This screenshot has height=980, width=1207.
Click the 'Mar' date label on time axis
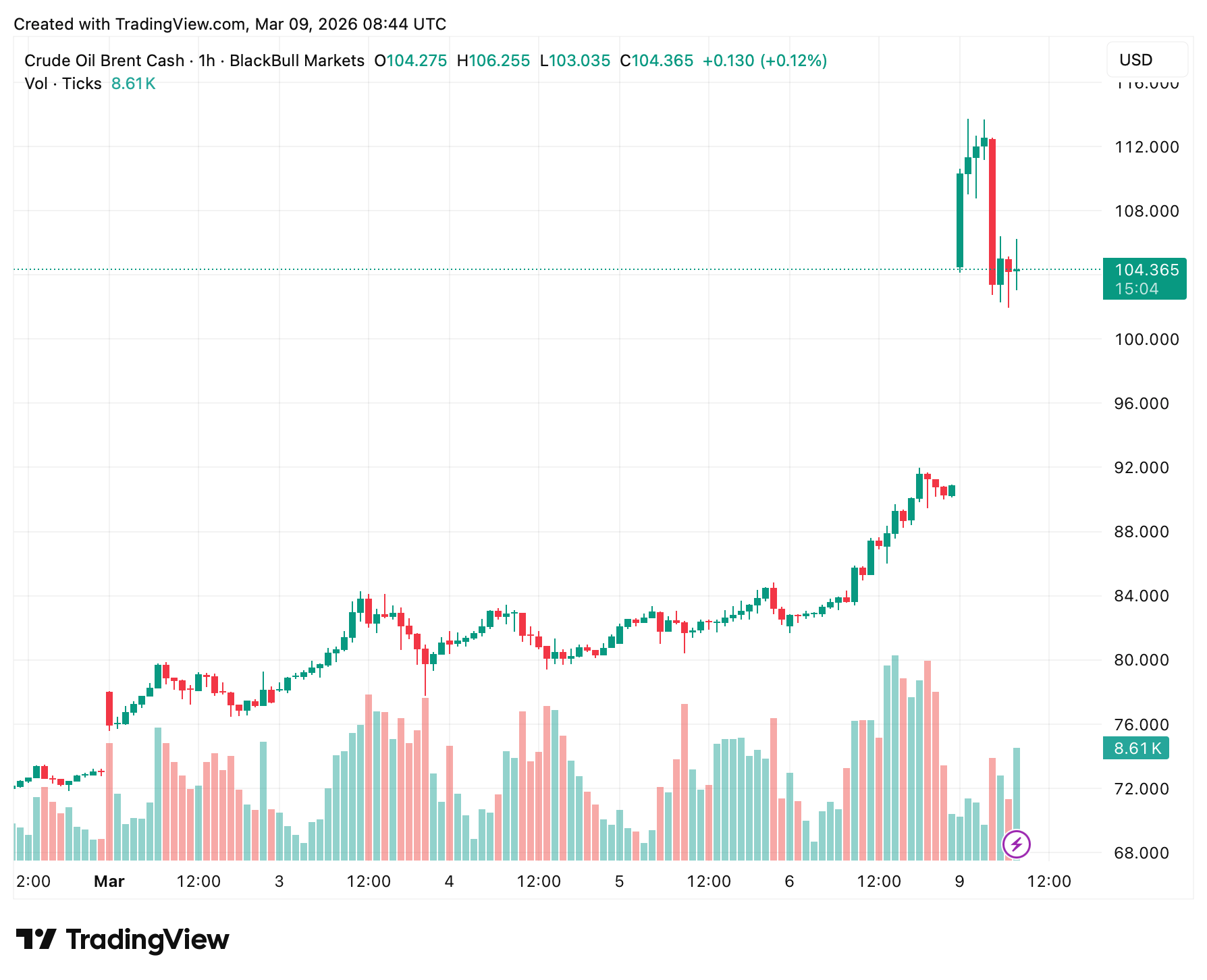[x=109, y=881]
